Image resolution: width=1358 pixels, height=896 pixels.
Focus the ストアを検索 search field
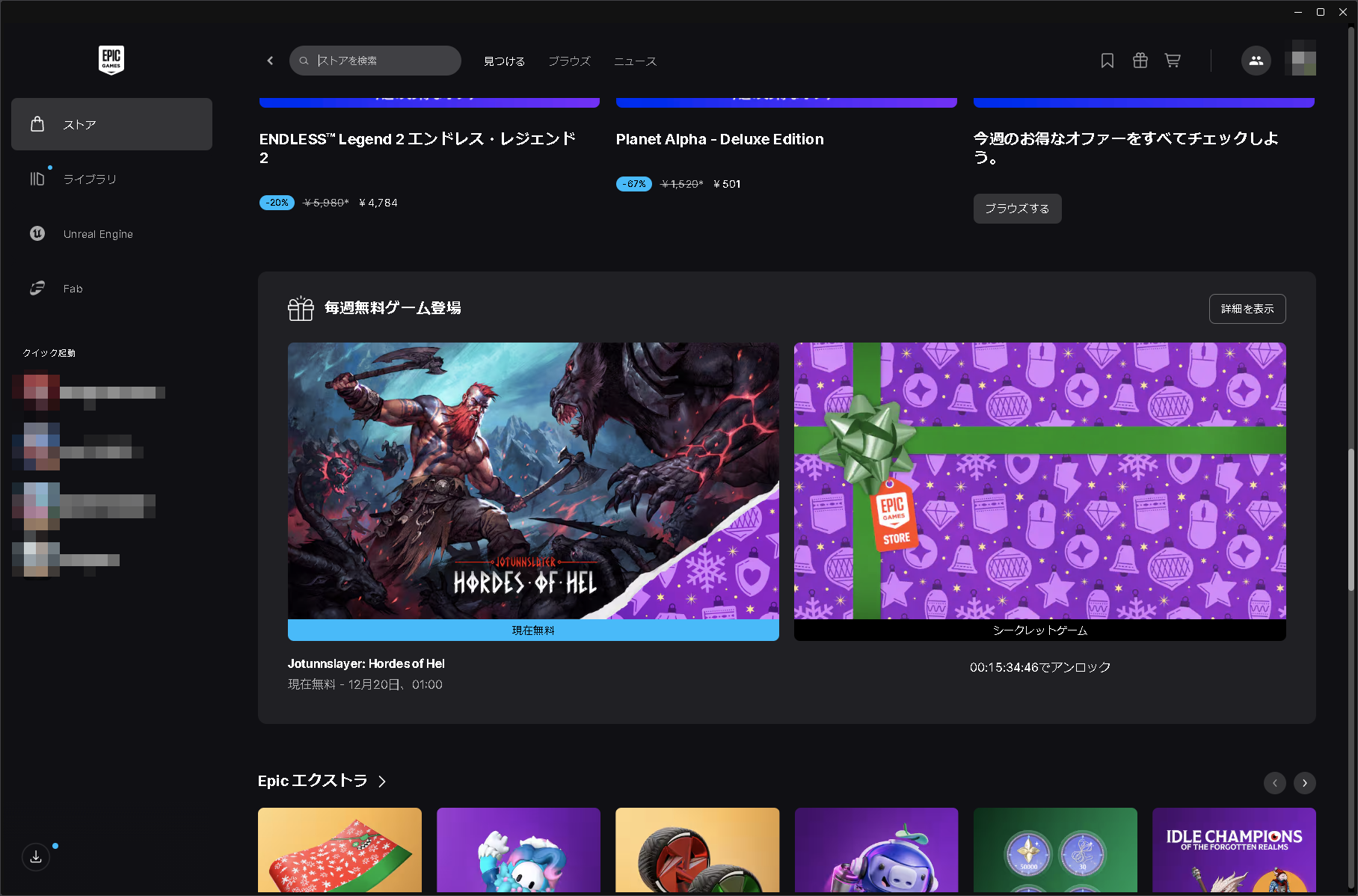point(375,61)
